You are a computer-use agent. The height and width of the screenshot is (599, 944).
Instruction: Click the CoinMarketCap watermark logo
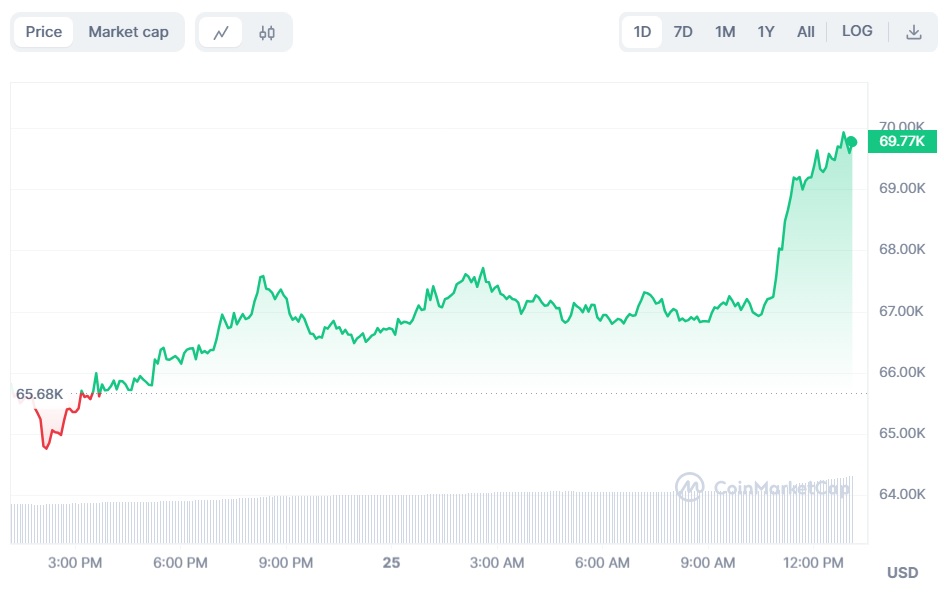click(x=762, y=488)
